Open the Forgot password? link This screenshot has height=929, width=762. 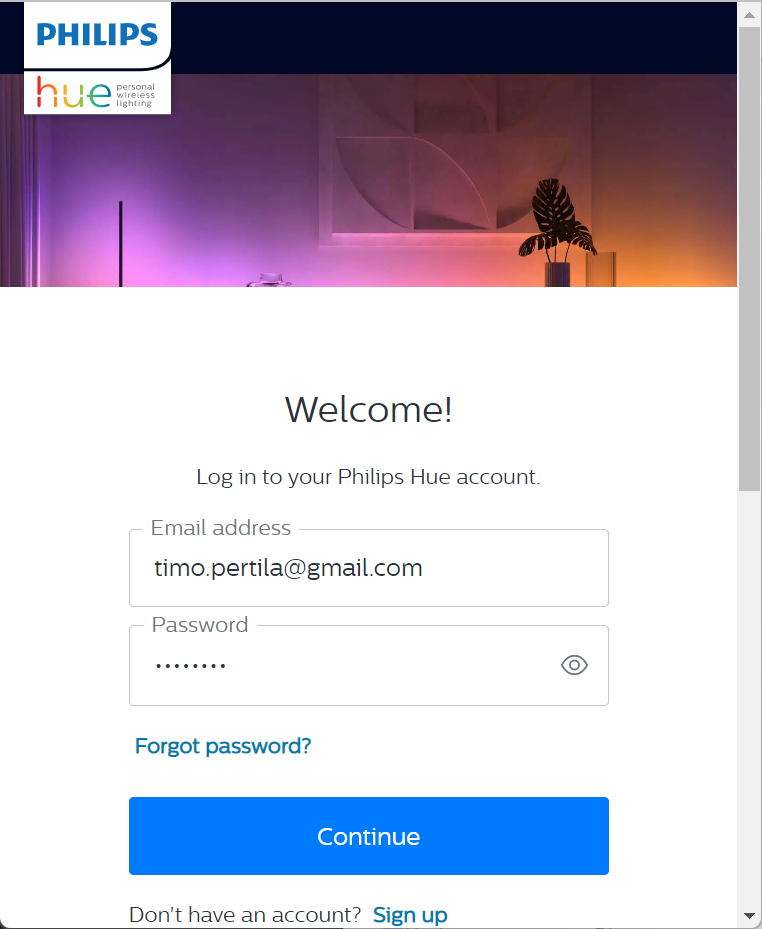[x=223, y=746]
